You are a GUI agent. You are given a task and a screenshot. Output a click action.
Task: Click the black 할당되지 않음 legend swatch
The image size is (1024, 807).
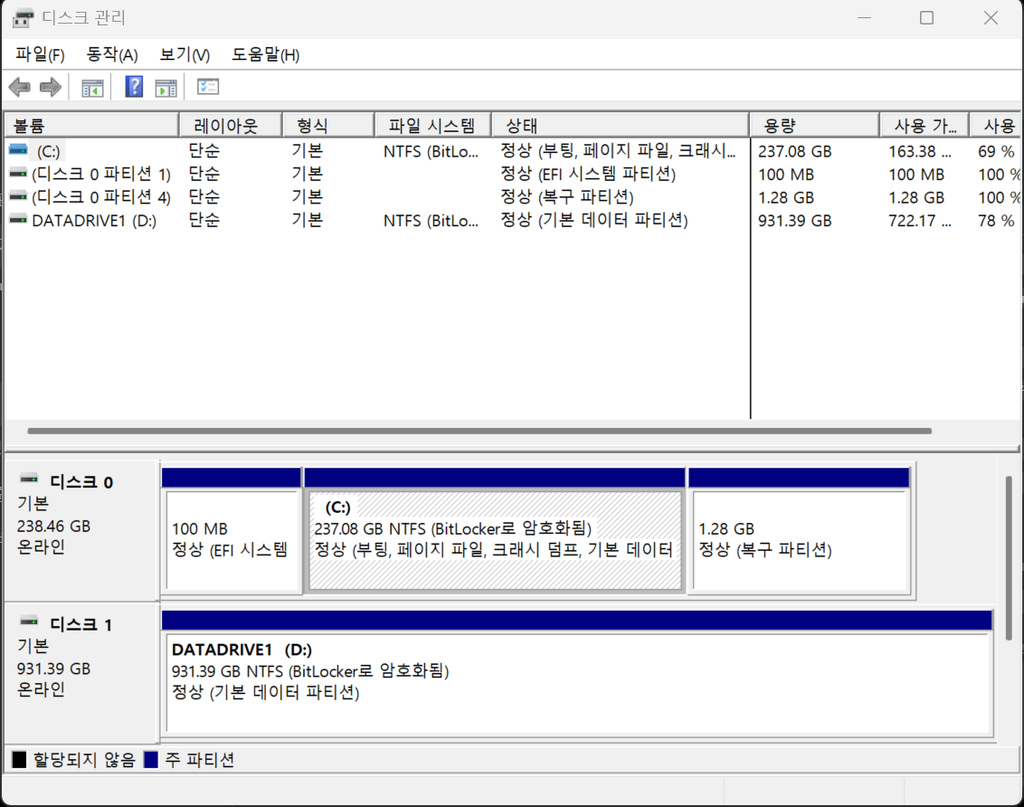pyautogui.click(x=20, y=759)
